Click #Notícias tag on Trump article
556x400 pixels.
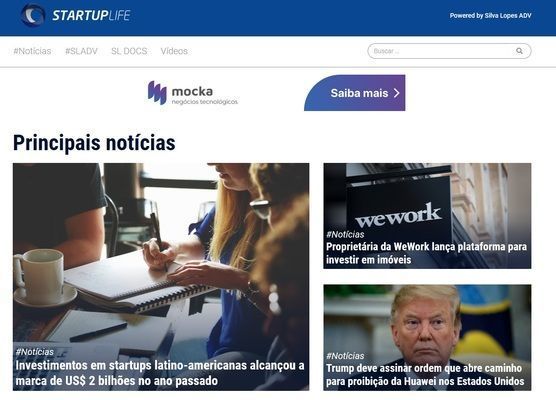345,356
